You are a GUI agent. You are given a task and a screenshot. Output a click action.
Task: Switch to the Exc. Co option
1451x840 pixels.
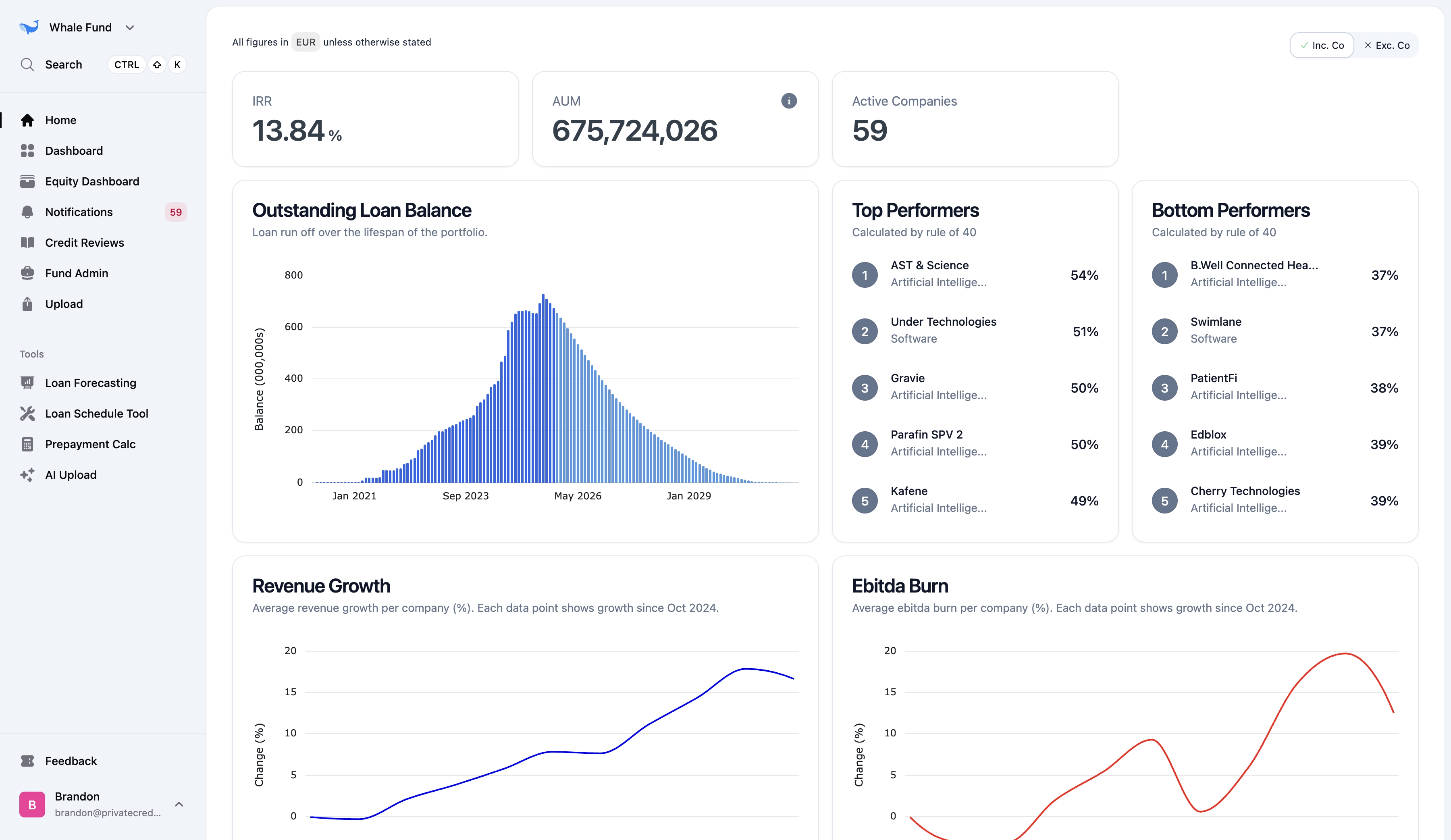pos(1387,46)
